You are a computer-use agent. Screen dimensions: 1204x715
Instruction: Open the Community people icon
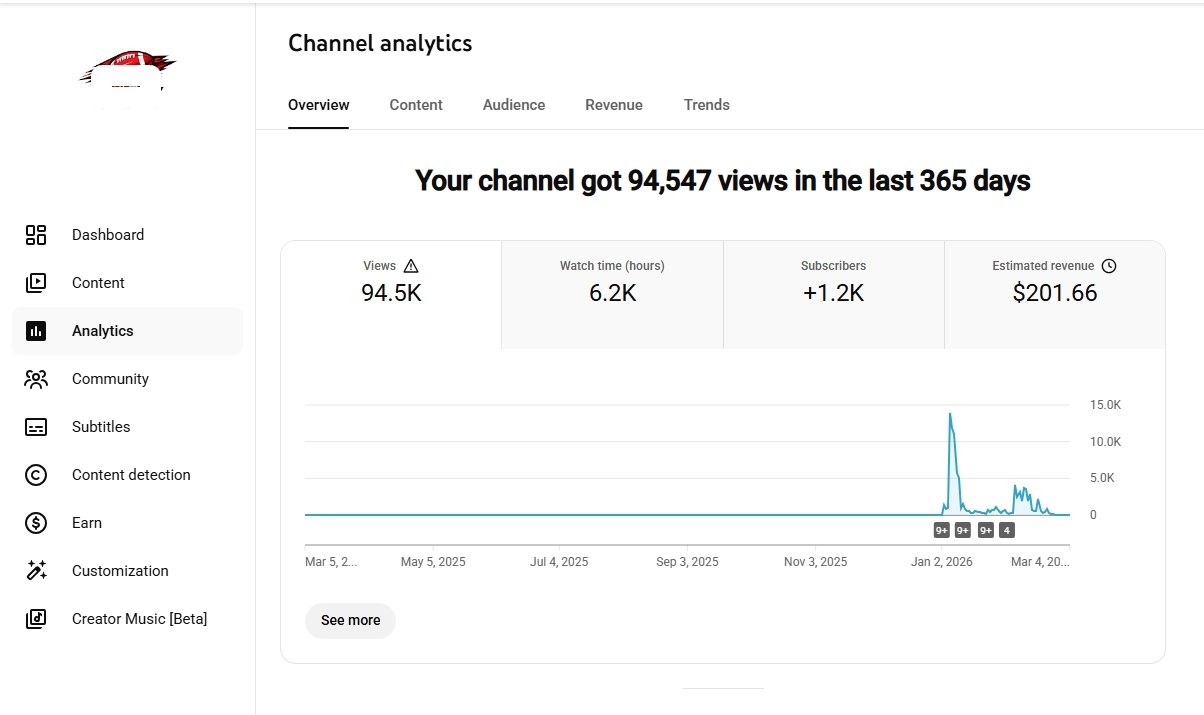point(36,379)
